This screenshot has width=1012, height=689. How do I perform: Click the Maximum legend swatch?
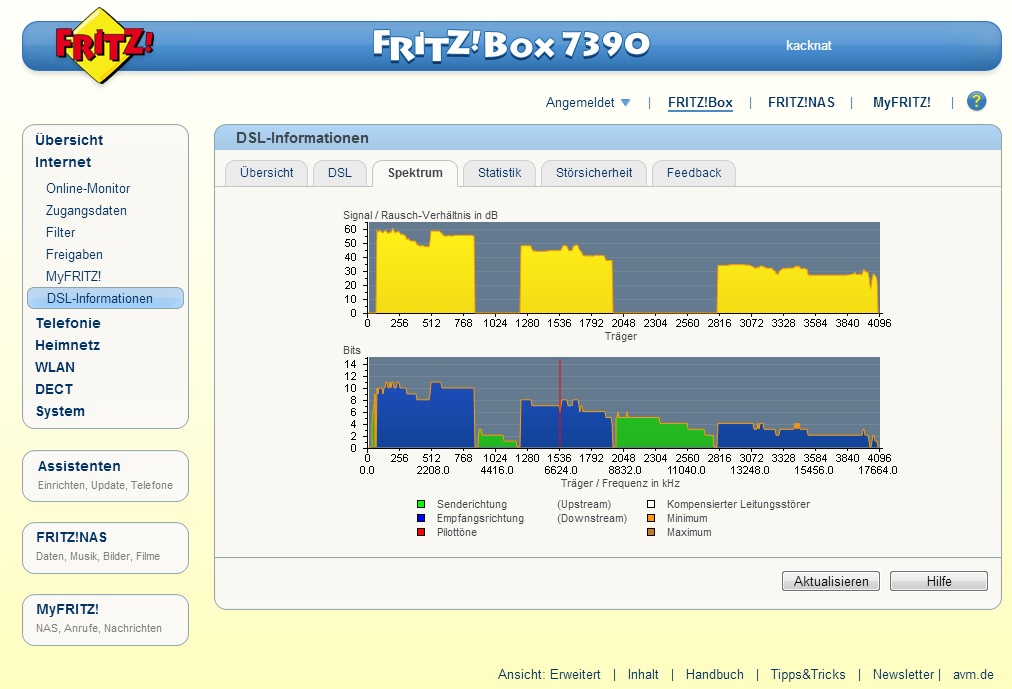click(651, 532)
